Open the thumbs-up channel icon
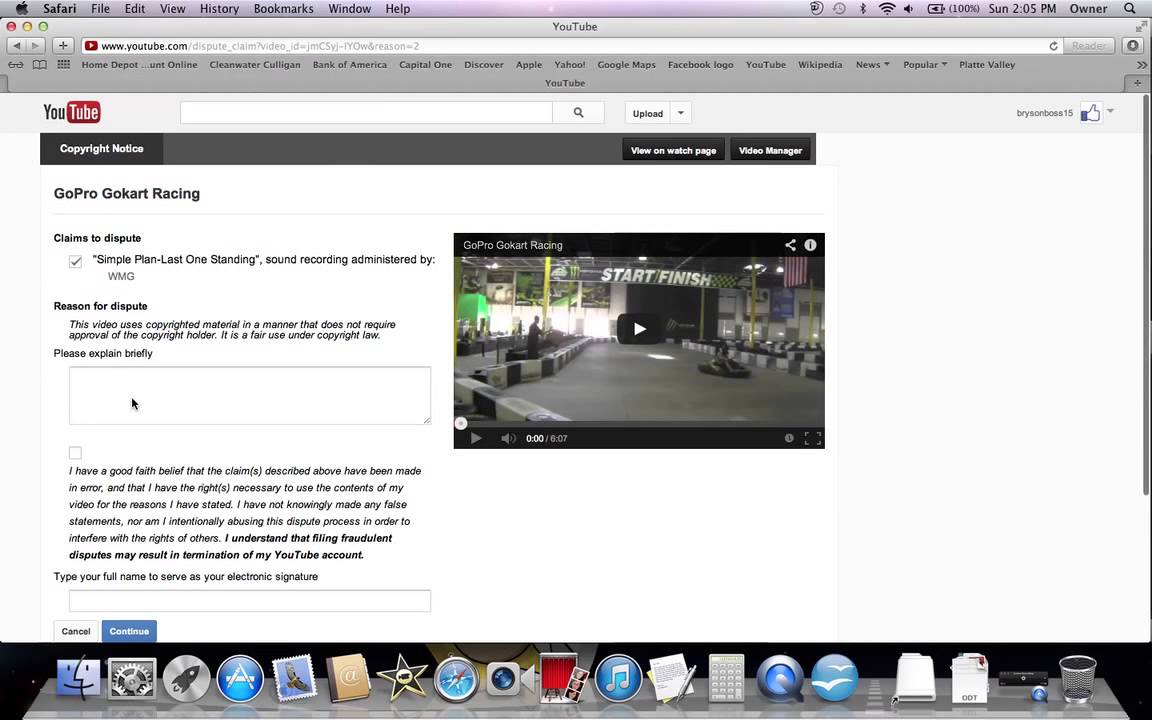This screenshot has width=1152, height=720. tap(1090, 113)
